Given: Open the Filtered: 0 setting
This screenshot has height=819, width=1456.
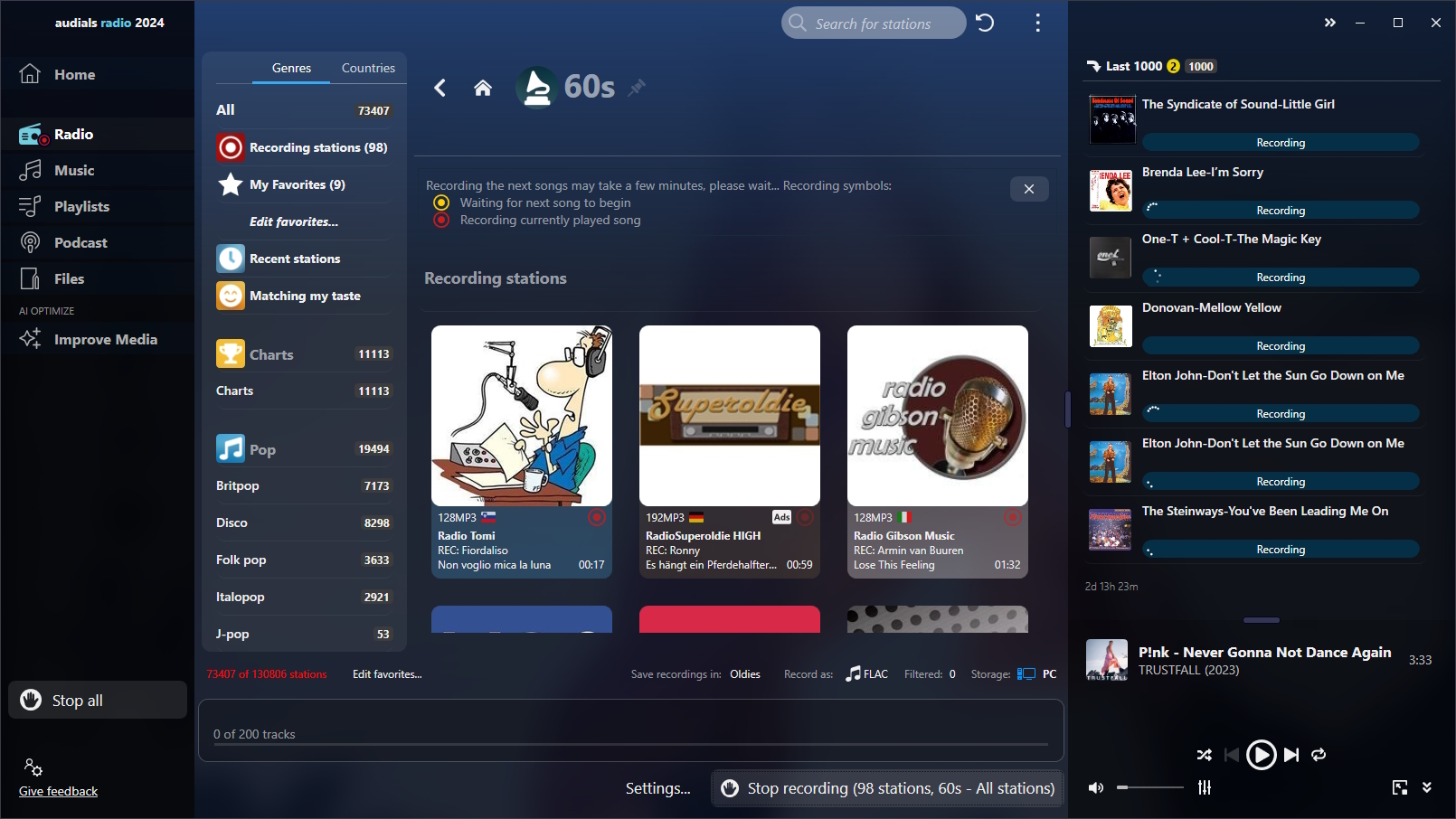Looking at the screenshot, I should tap(930, 674).
